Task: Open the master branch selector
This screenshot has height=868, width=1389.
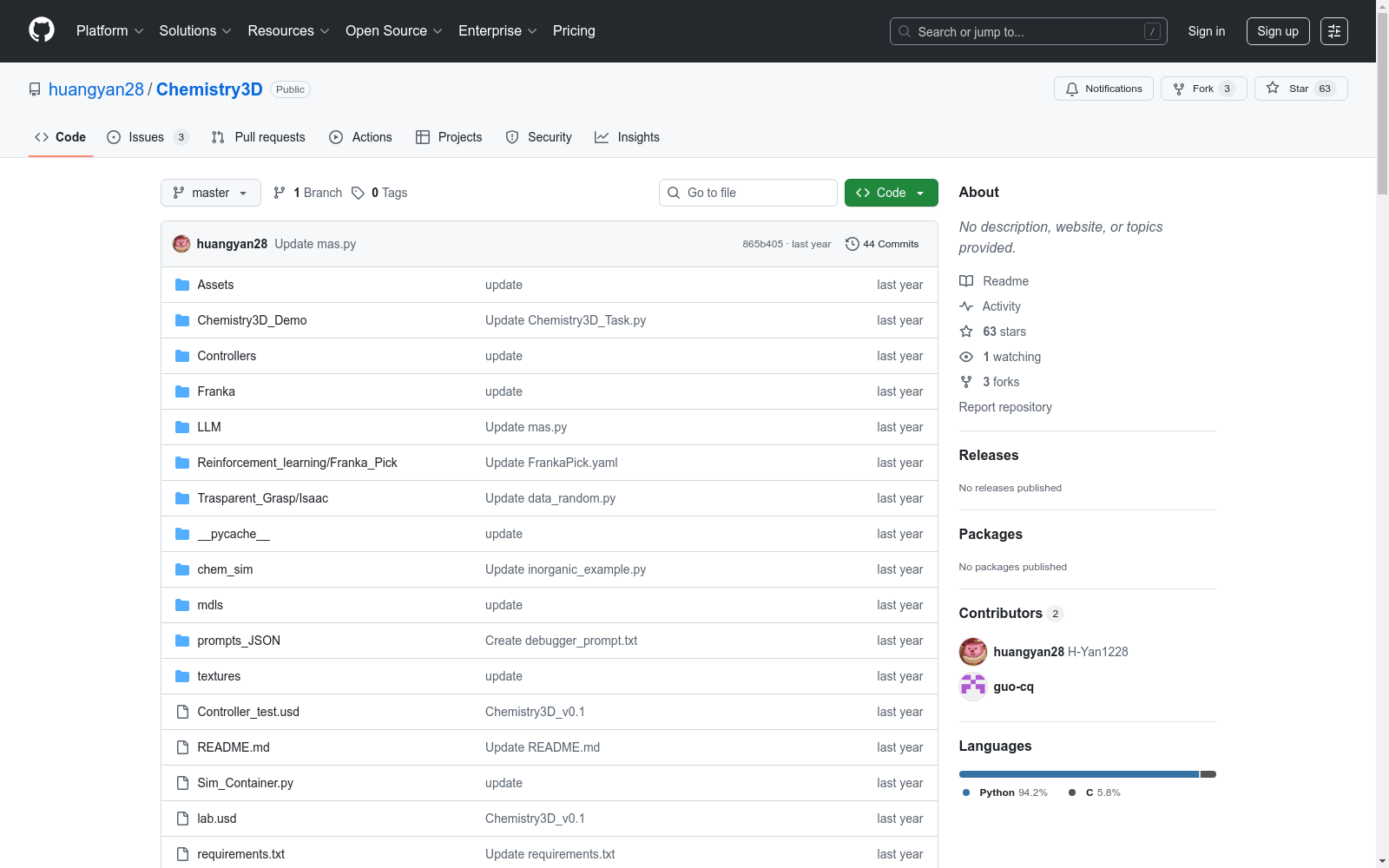Action: 211,193
